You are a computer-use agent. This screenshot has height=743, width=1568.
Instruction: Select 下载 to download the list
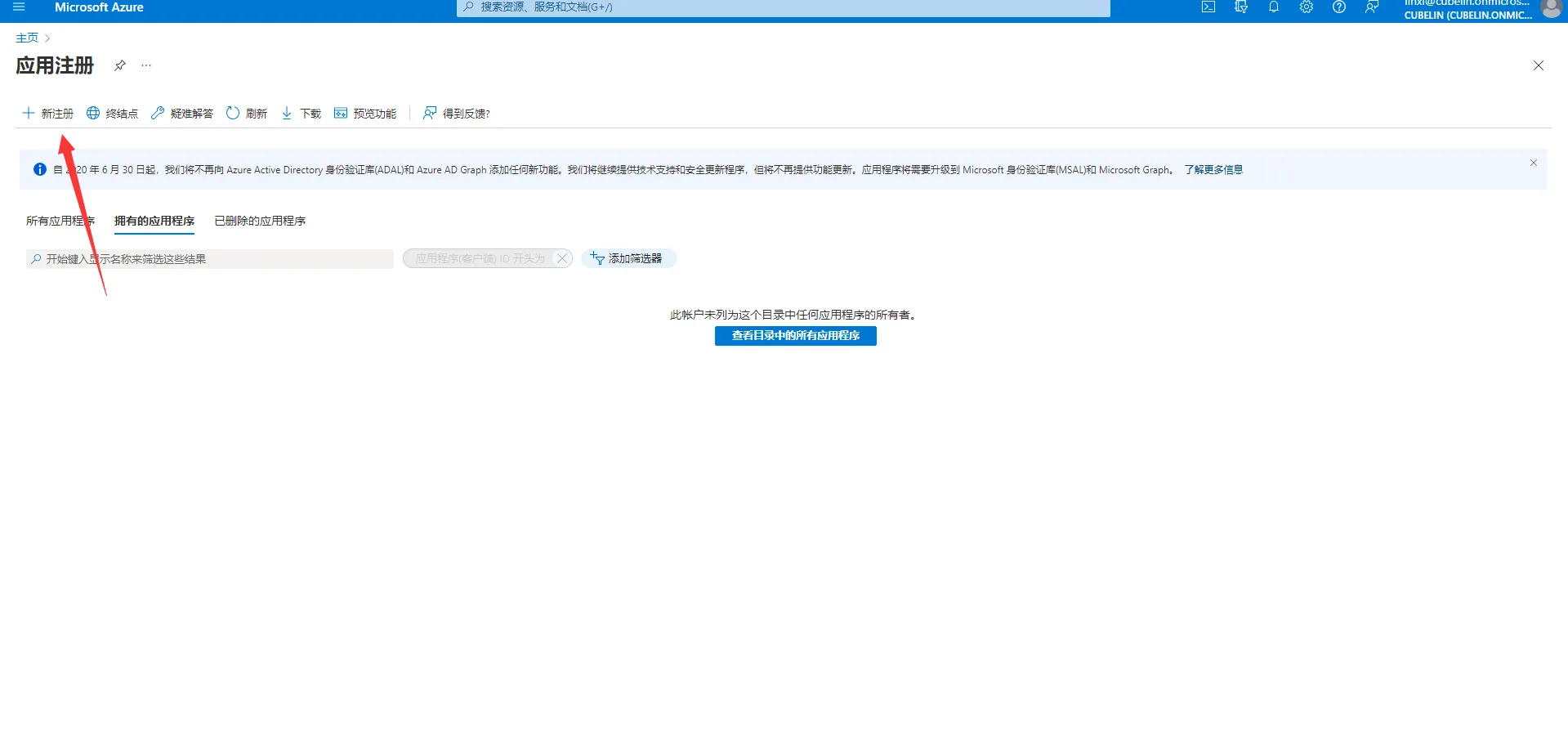click(300, 113)
